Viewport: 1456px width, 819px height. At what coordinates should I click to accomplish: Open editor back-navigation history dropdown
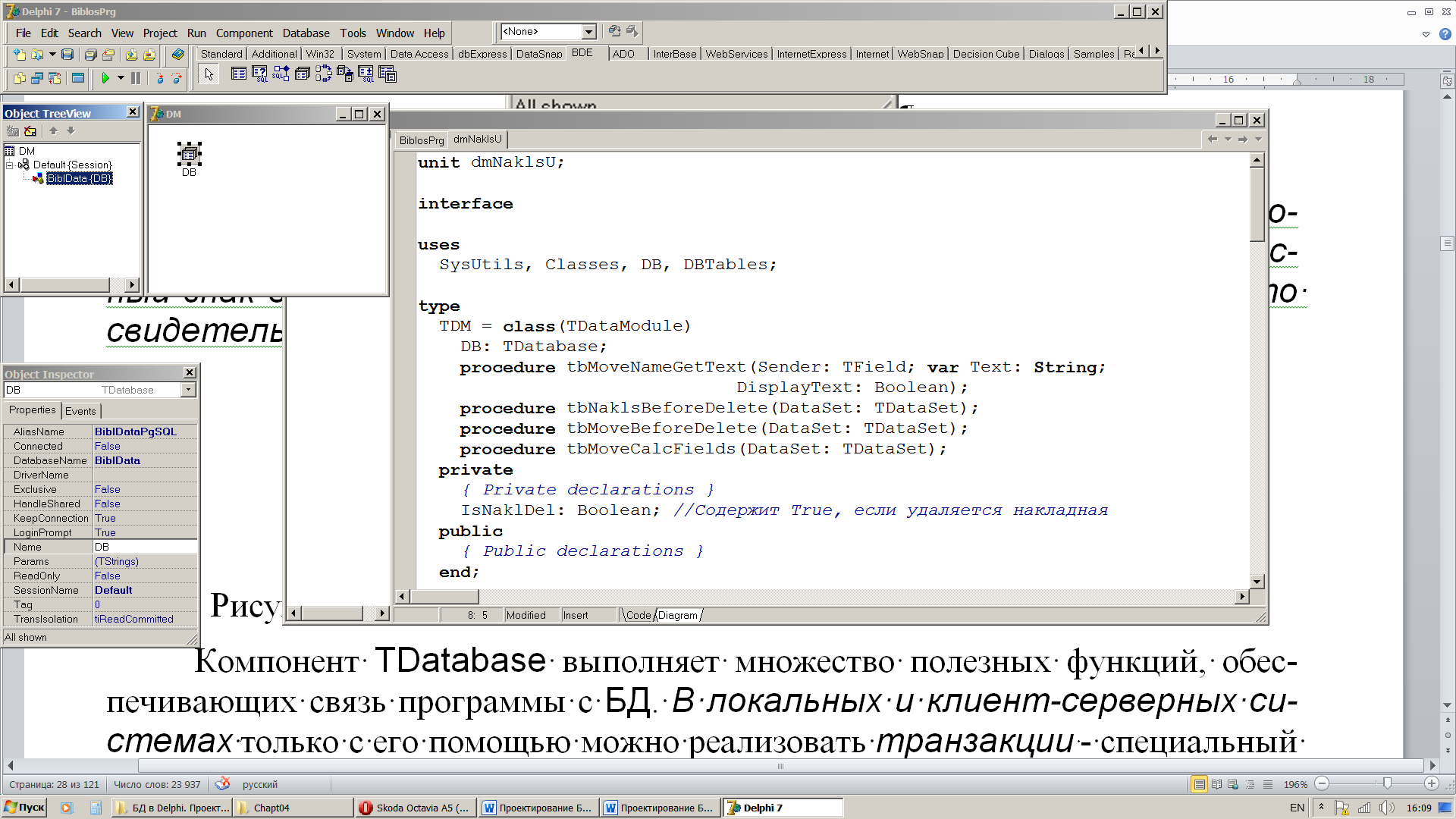point(1228,140)
